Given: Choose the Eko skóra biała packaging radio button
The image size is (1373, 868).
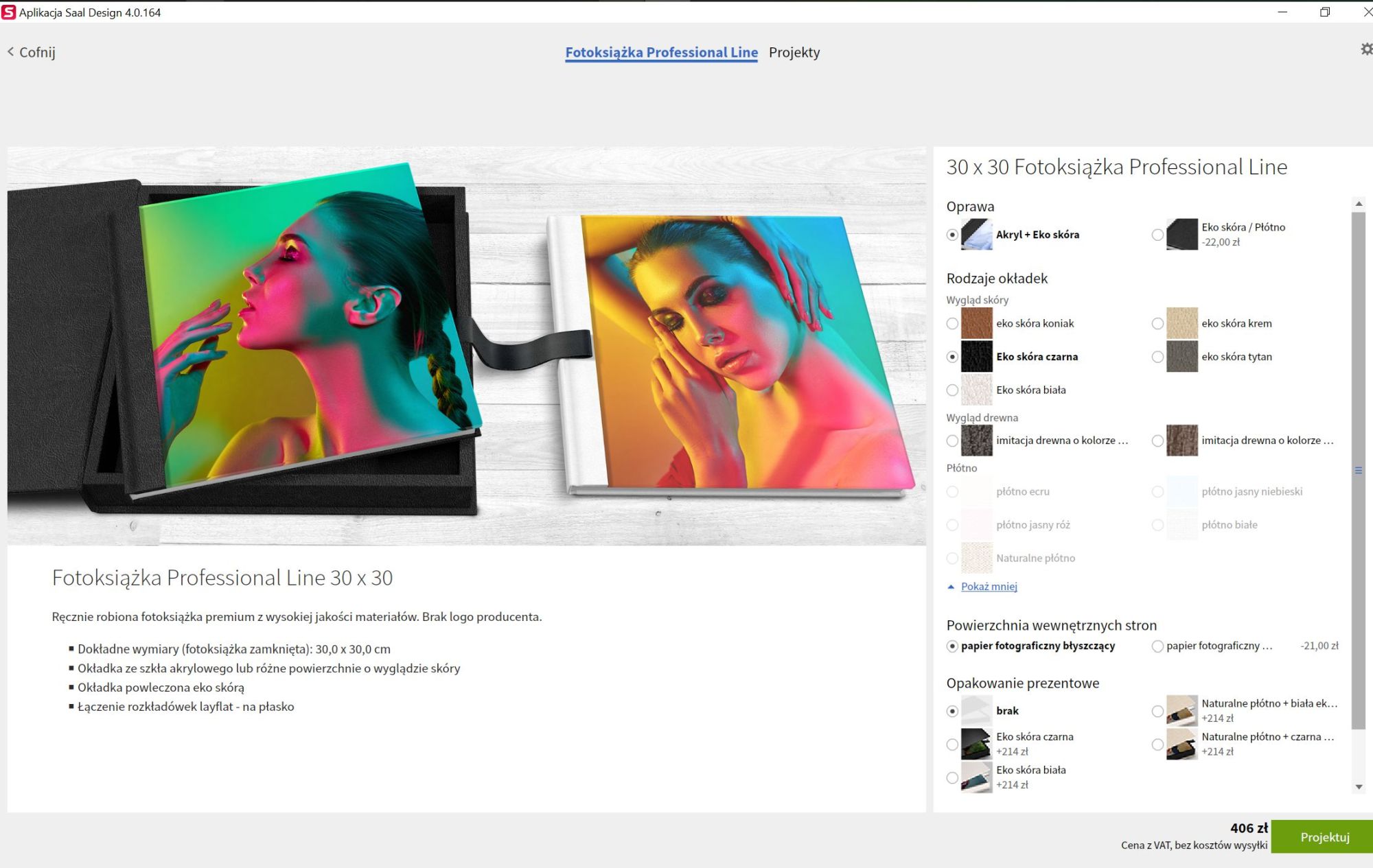Looking at the screenshot, I should [952, 777].
